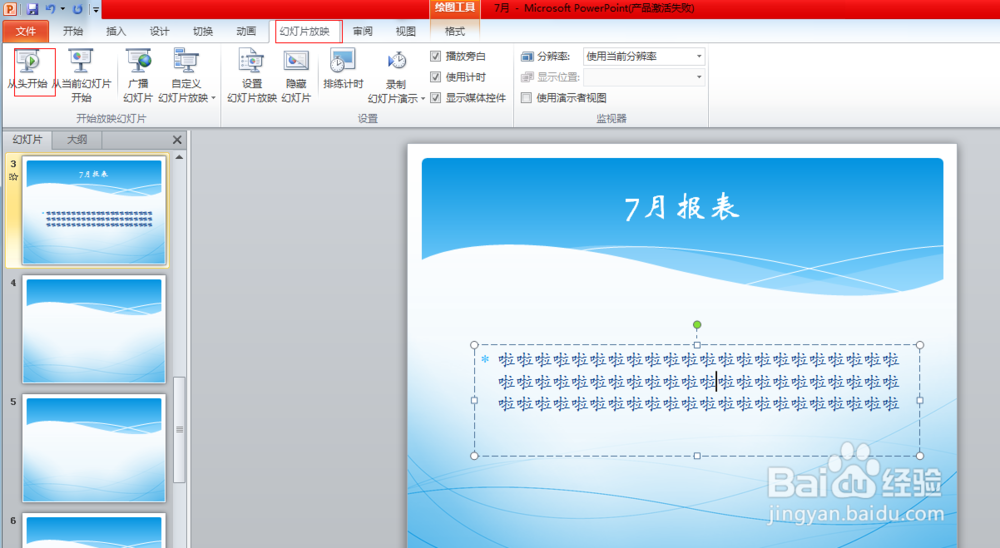Click the green rotation handle of text box
Viewport: 1000px width, 548px height.
(x=697, y=325)
